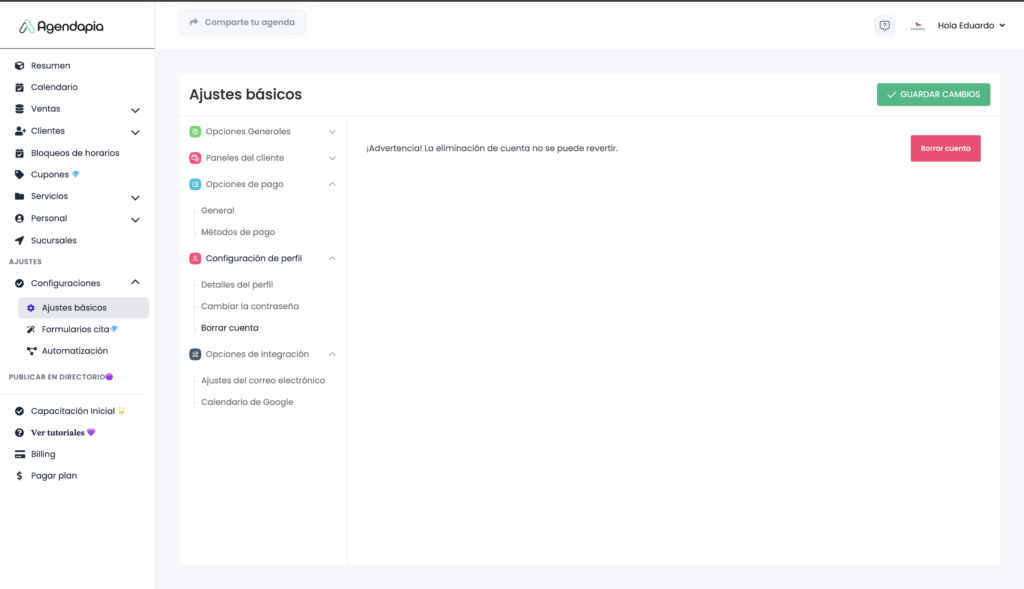Expand the Ventas sidebar menu
This screenshot has width=1024, height=589.
point(135,110)
